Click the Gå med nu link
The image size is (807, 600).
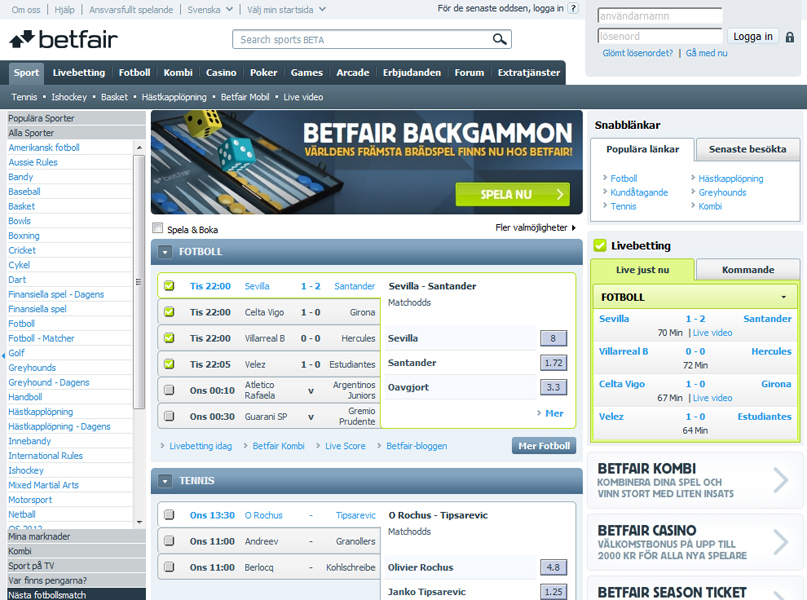click(x=706, y=53)
